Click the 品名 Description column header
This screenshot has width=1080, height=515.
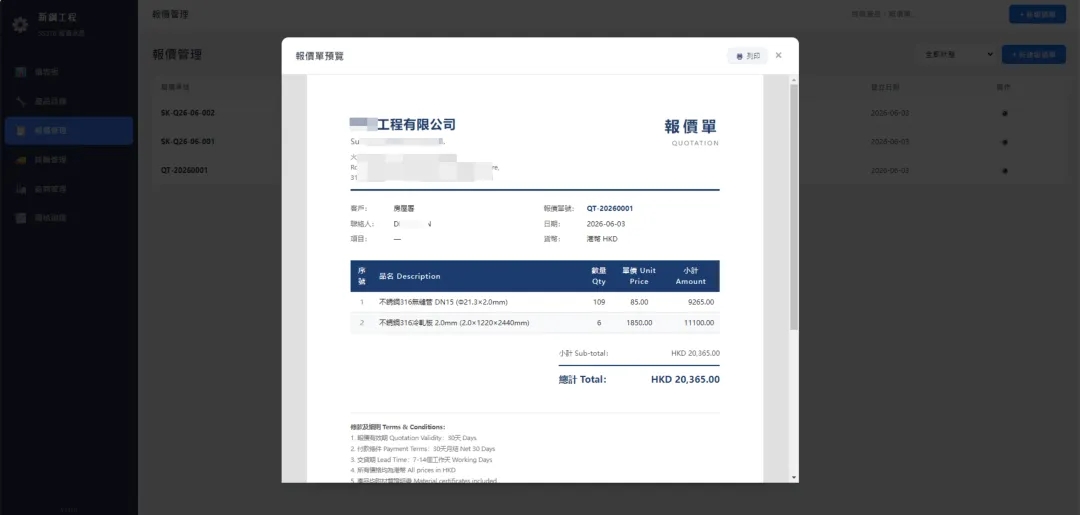click(409, 276)
